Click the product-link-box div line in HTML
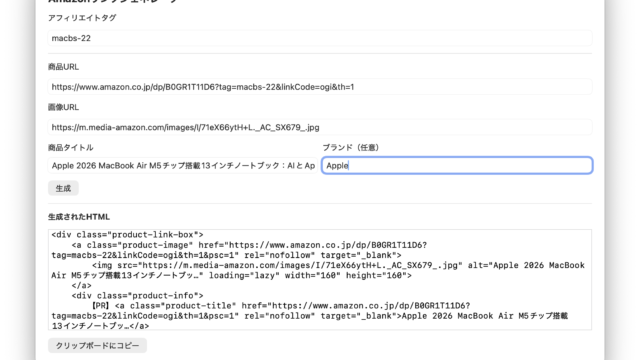The width and height of the screenshot is (640, 360). [127, 235]
